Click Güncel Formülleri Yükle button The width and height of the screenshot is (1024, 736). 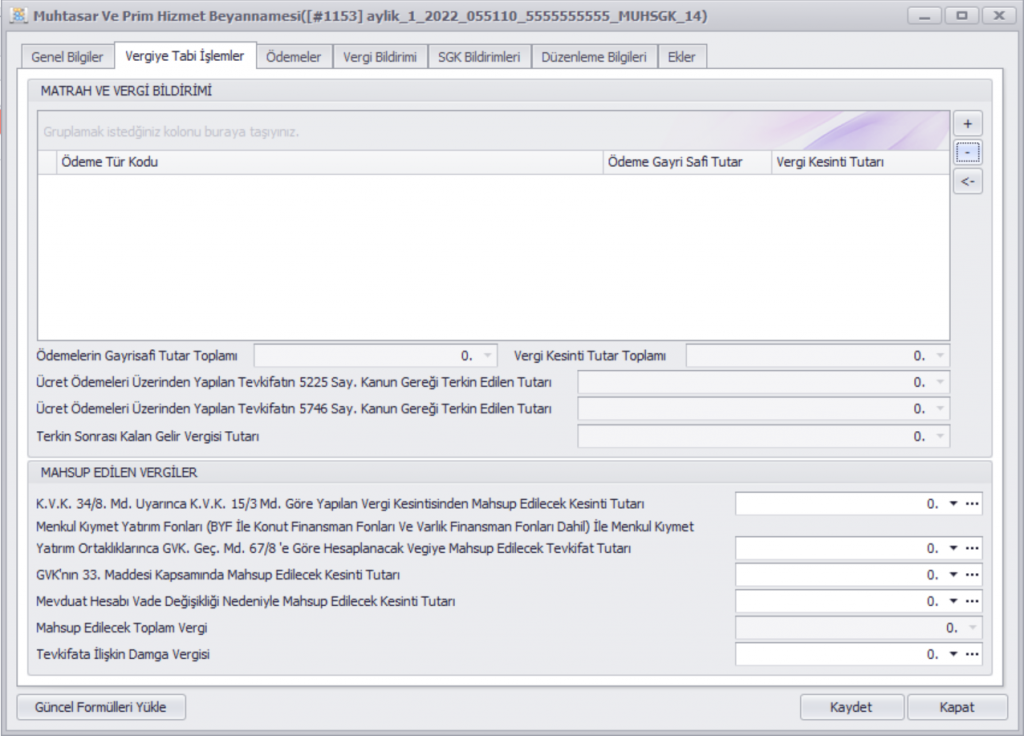[101, 707]
